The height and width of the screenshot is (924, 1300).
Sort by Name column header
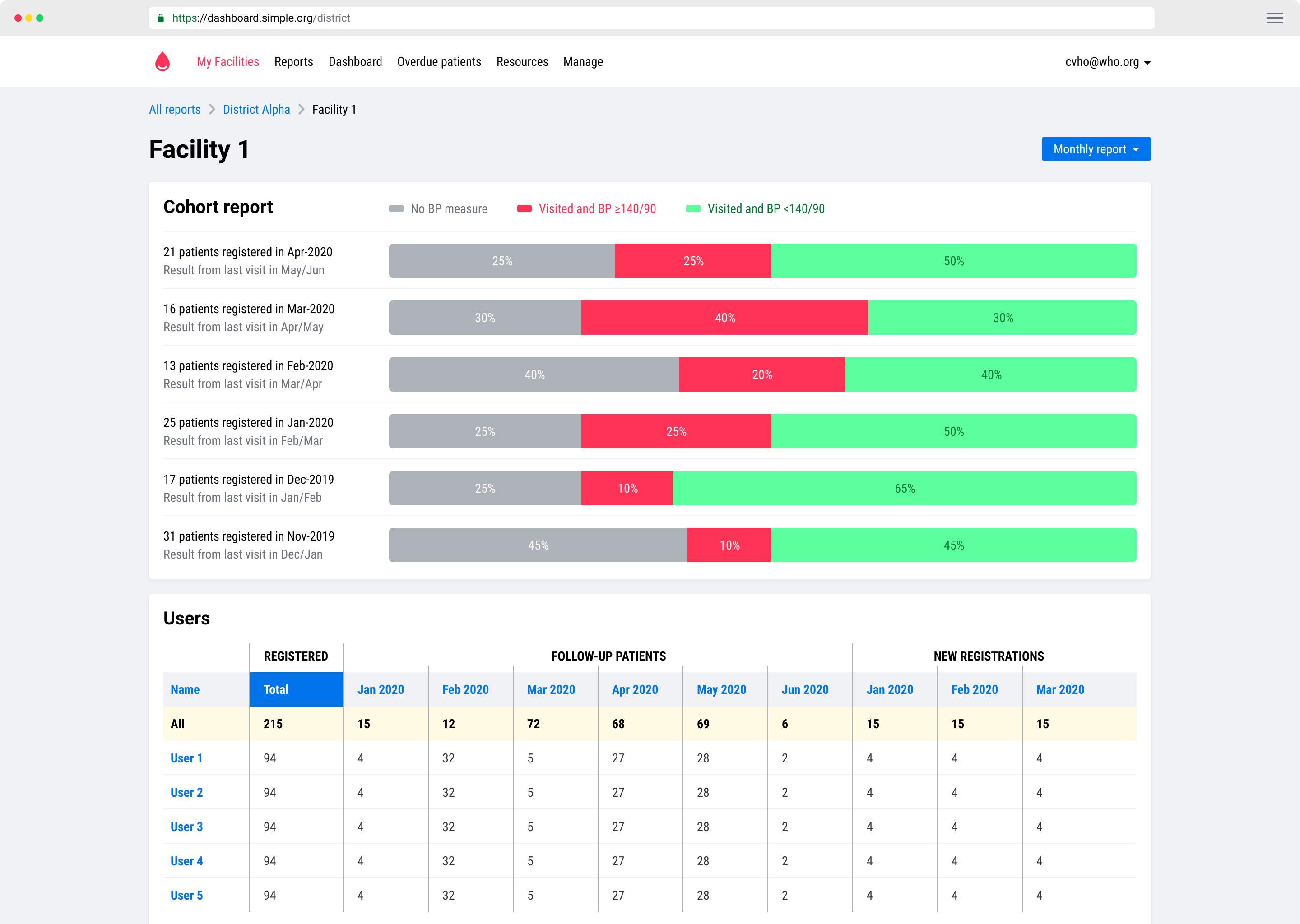tap(185, 689)
